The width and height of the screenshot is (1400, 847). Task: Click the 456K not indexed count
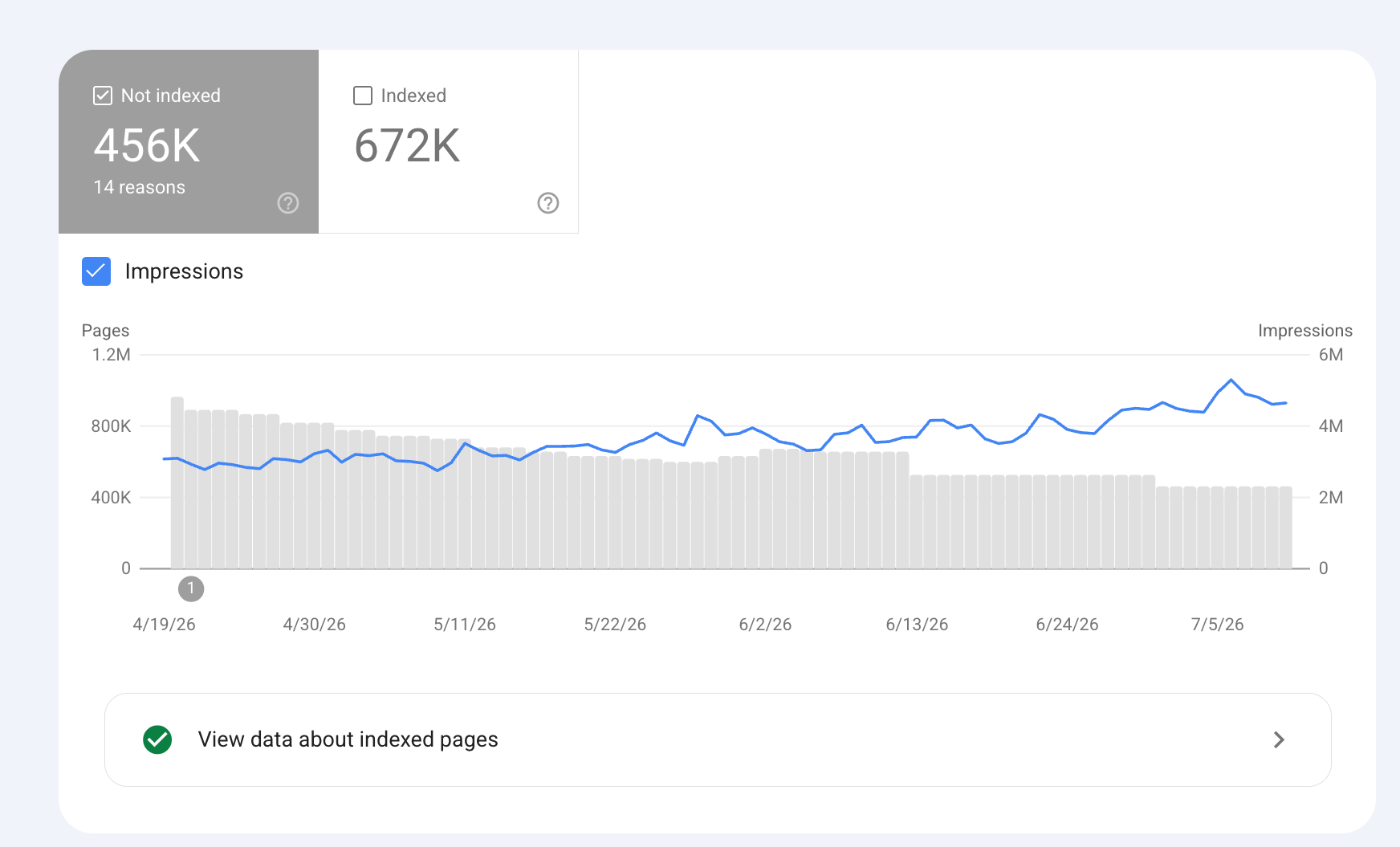147,146
